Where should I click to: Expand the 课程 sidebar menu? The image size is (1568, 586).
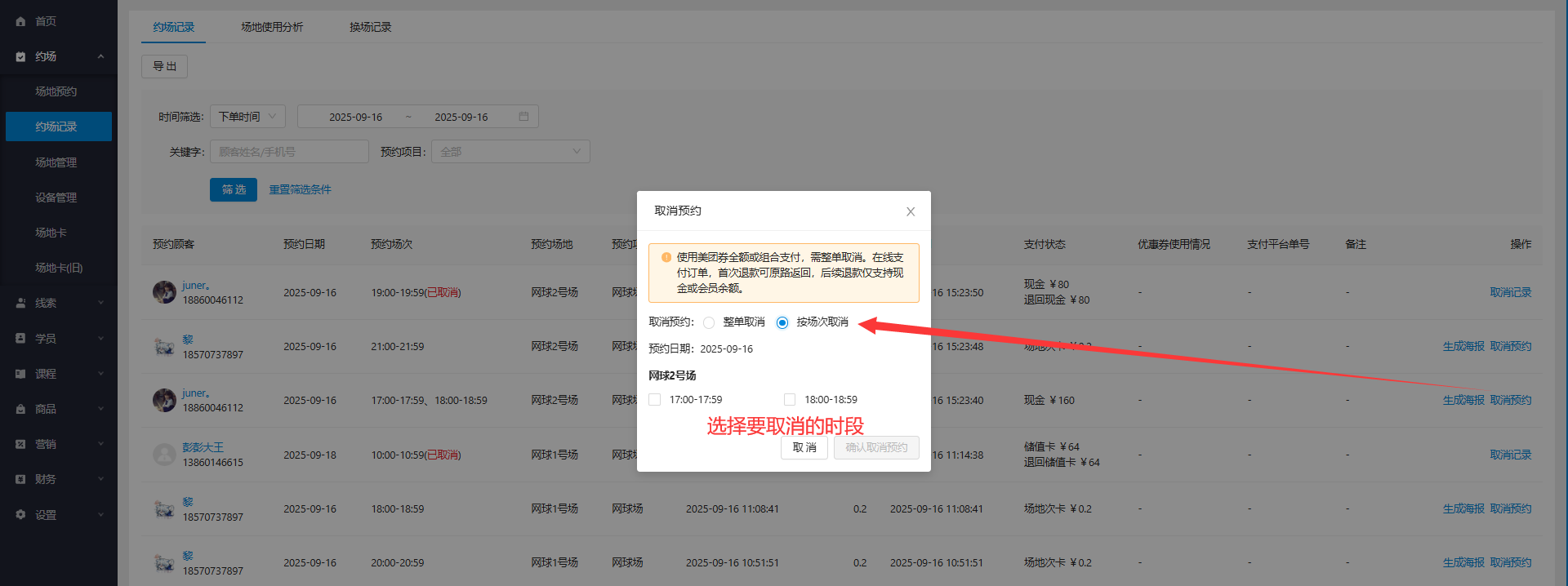coord(101,374)
